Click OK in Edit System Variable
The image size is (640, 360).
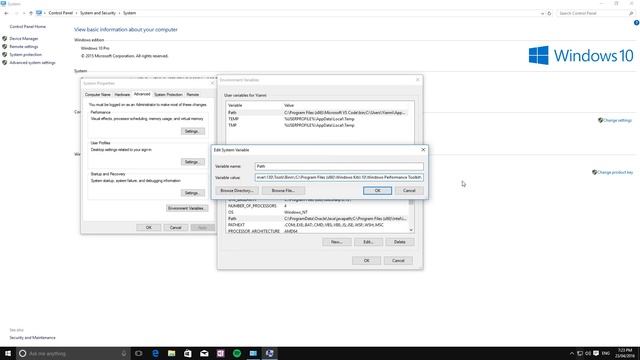point(378,191)
